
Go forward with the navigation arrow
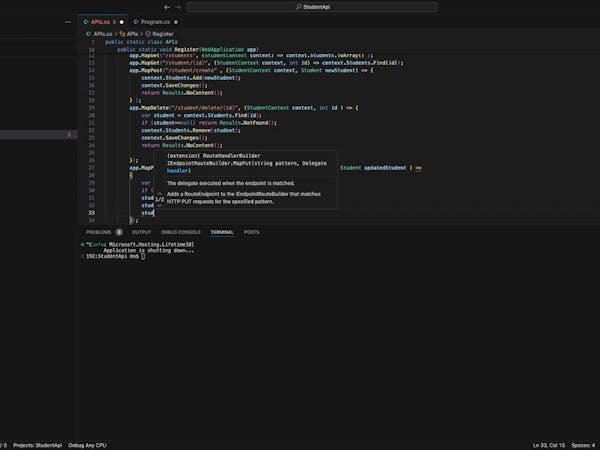click(178, 7)
